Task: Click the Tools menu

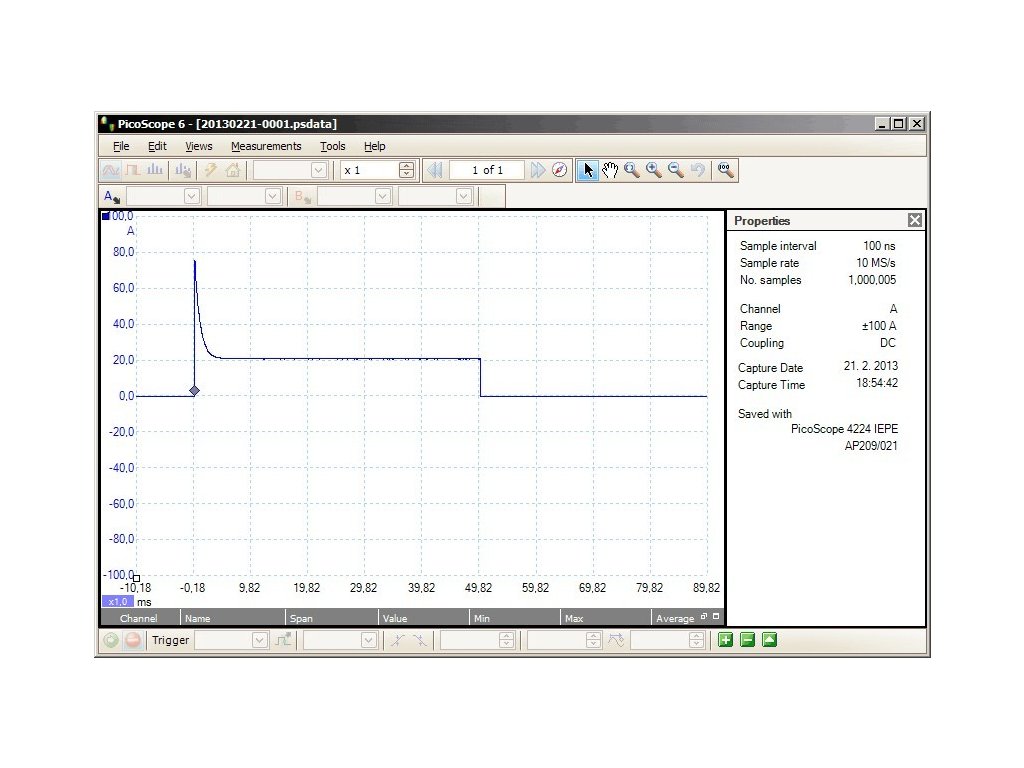Action: pos(332,146)
